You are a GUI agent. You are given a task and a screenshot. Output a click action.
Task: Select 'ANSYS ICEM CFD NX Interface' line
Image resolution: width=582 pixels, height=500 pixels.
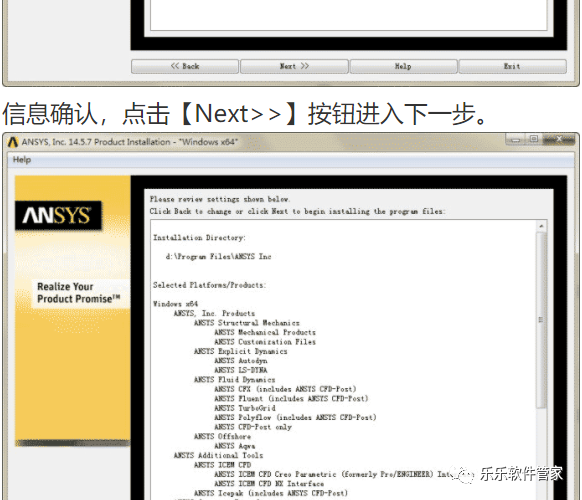point(269,484)
